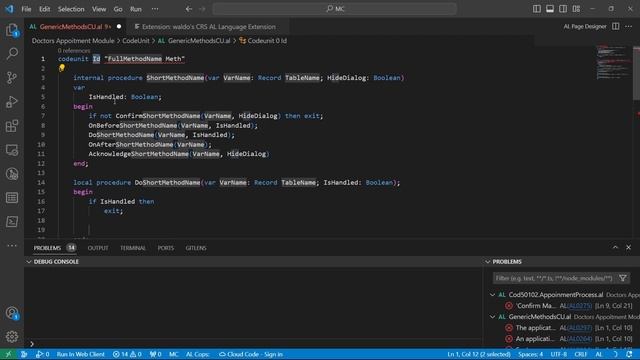640x360 pixels.
Task: Show additional activity bar views
Action: click(12, 245)
